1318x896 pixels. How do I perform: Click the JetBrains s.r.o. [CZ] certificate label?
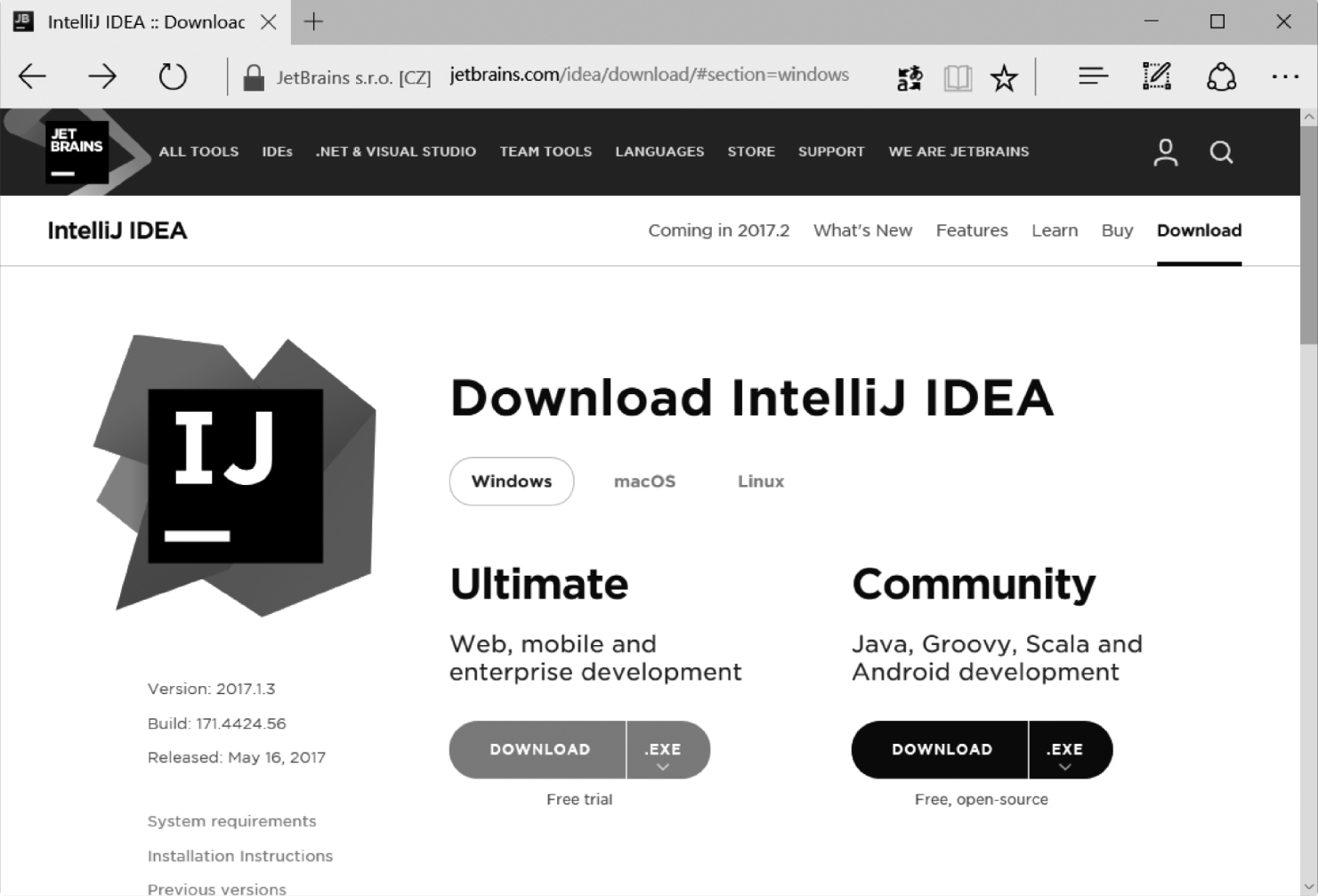[x=354, y=78]
